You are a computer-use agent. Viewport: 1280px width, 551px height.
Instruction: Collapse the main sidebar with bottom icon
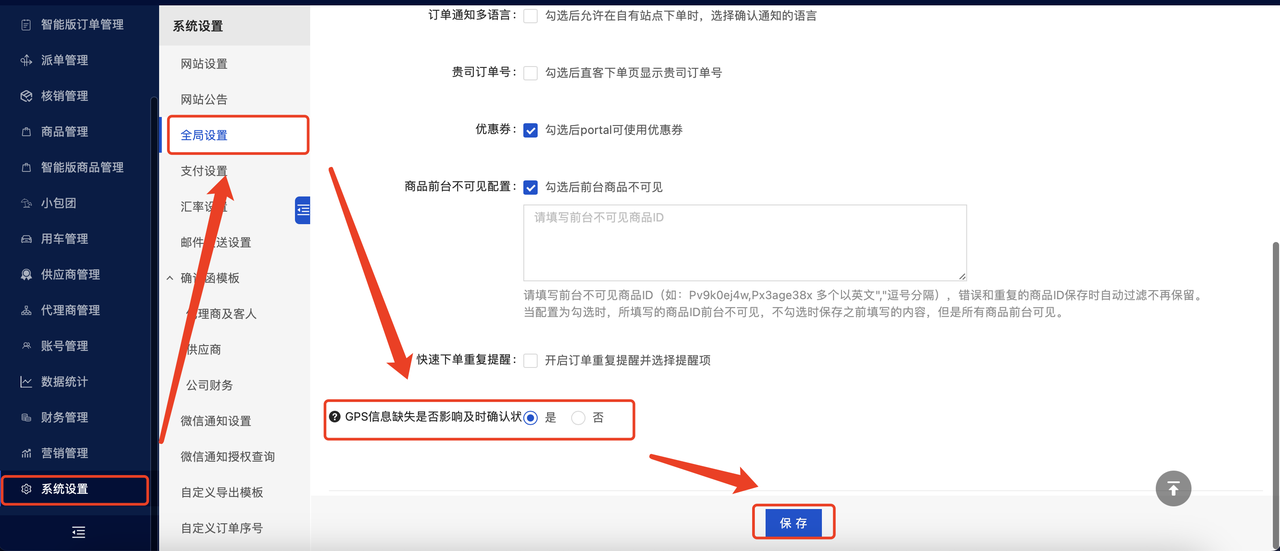[79, 532]
